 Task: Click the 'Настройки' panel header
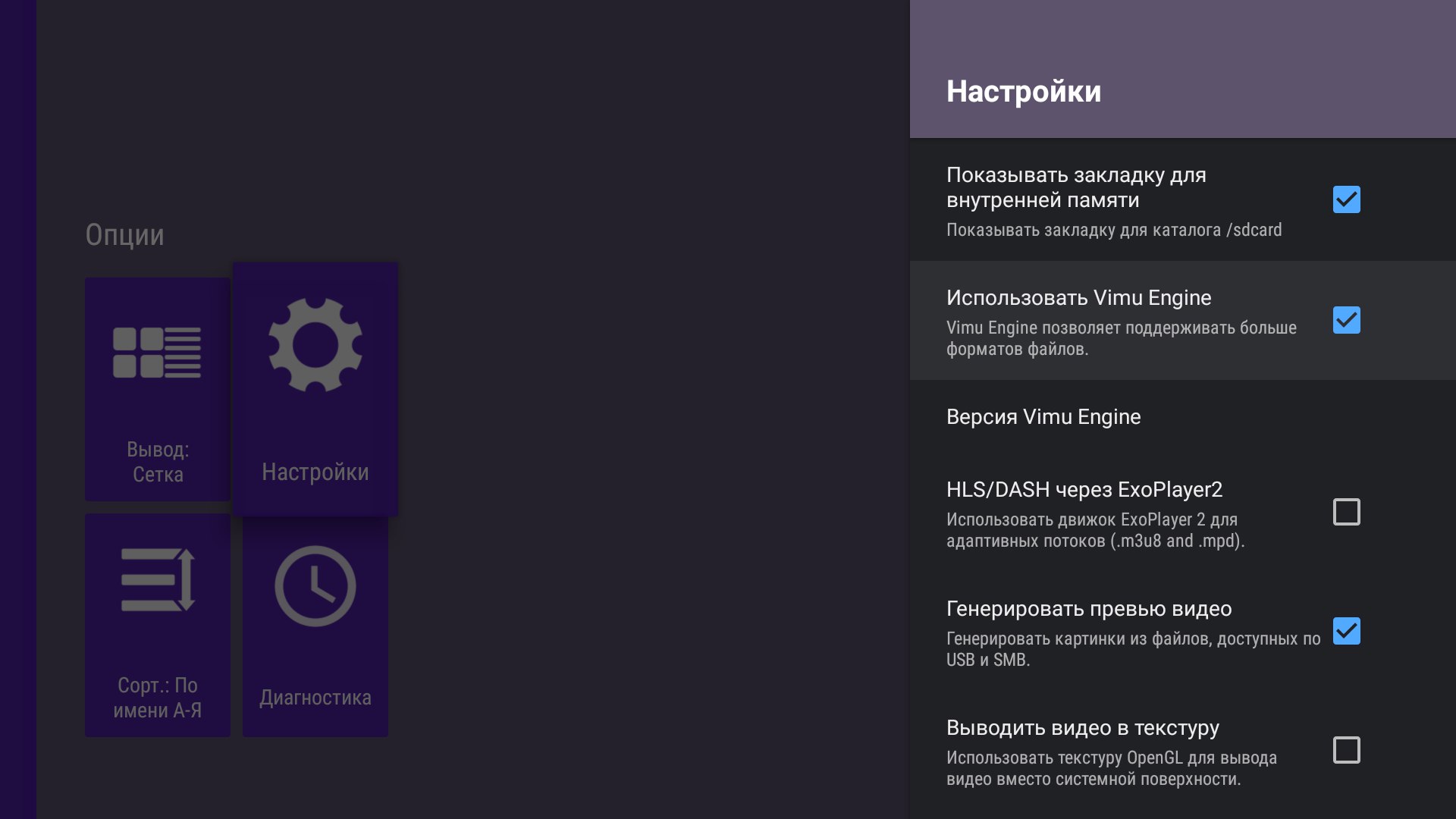tap(1024, 92)
